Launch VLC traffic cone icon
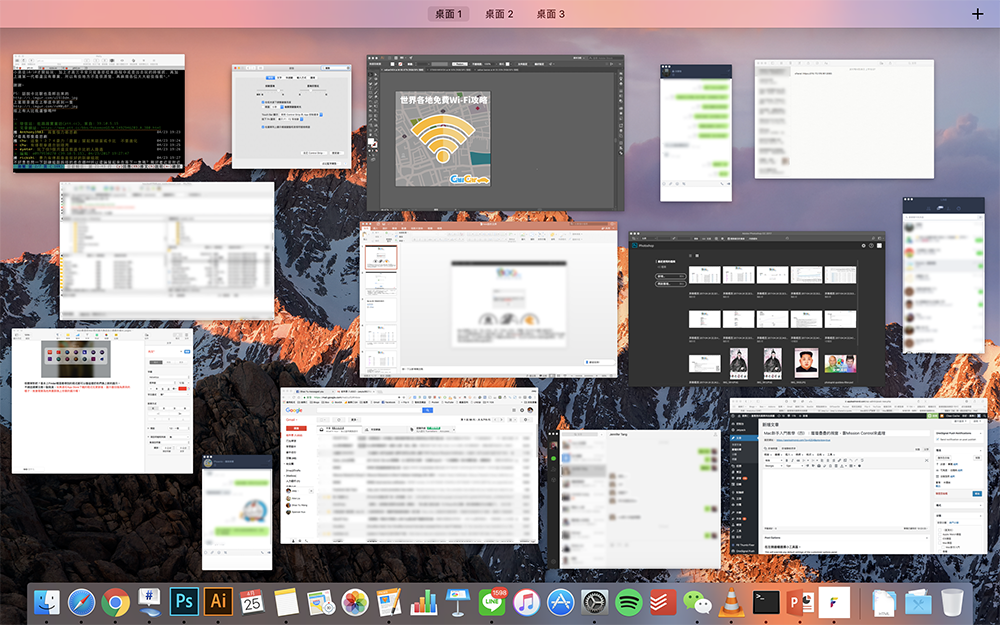 pos(732,602)
